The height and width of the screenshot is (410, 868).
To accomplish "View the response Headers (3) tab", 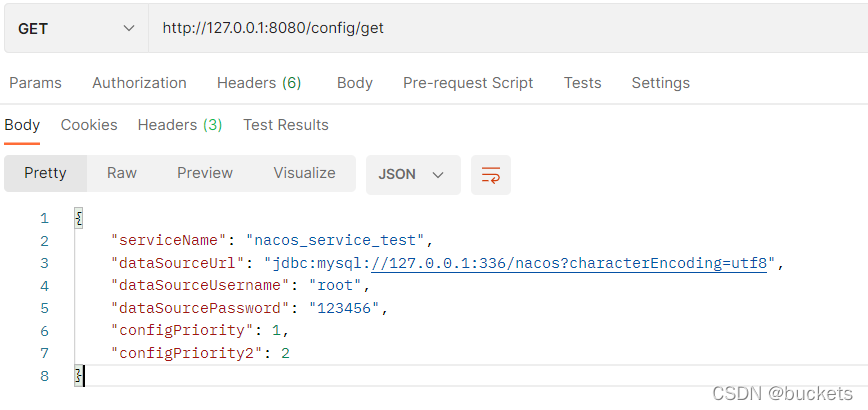I will pyautogui.click(x=180, y=125).
